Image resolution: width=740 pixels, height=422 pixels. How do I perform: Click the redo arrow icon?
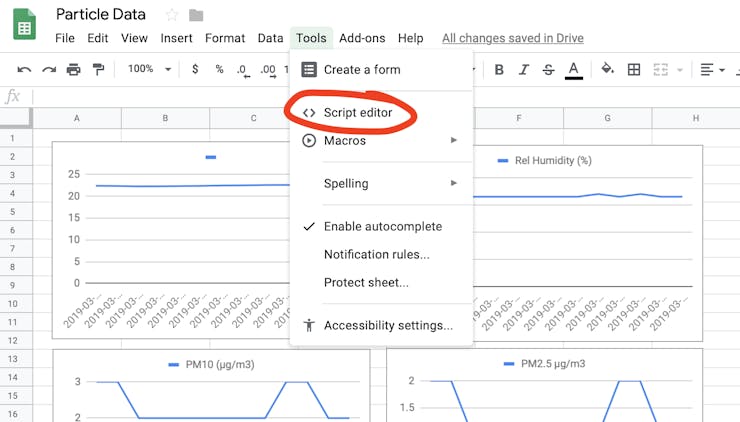pos(48,69)
